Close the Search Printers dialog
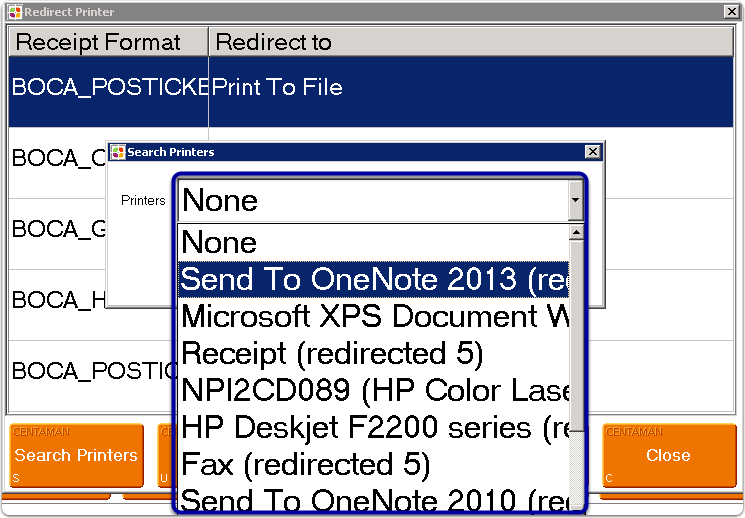This screenshot has height=518, width=745. [x=592, y=152]
